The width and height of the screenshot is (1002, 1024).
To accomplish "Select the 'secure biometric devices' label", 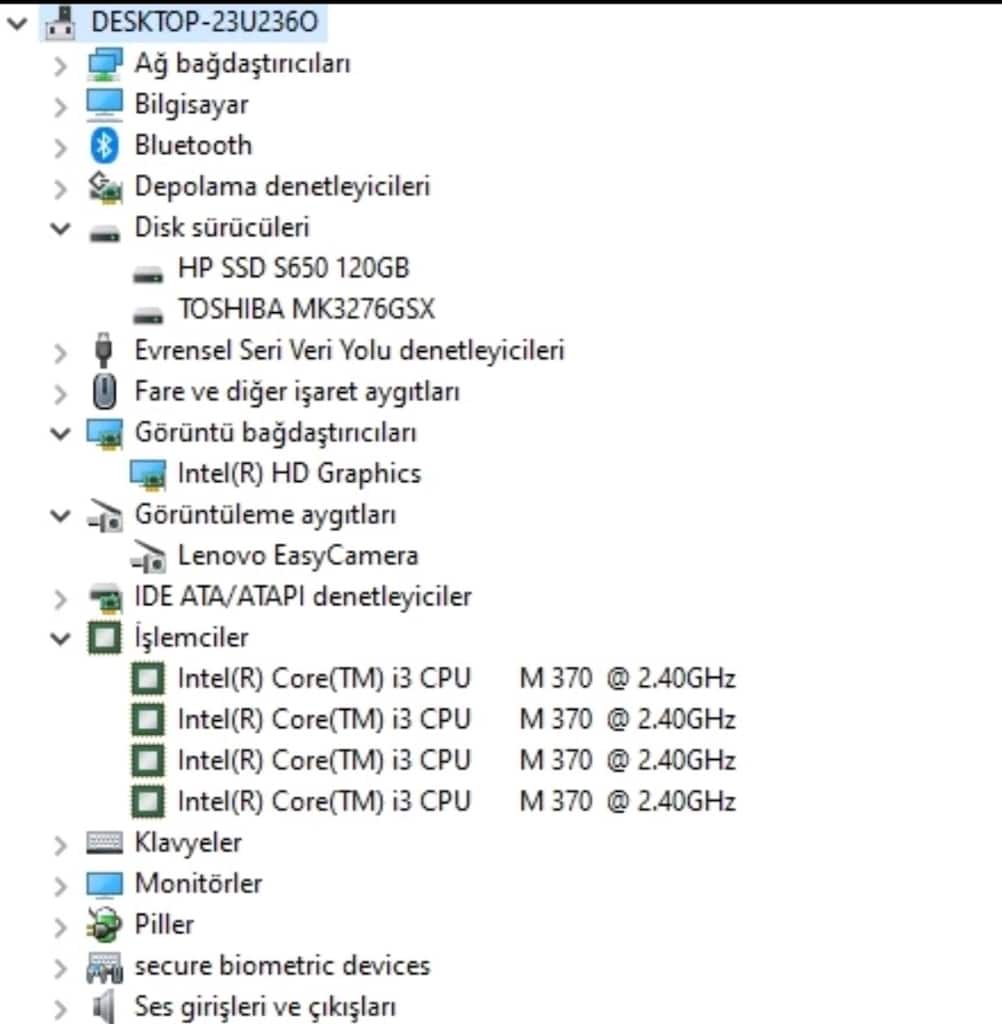I will click(x=282, y=966).
